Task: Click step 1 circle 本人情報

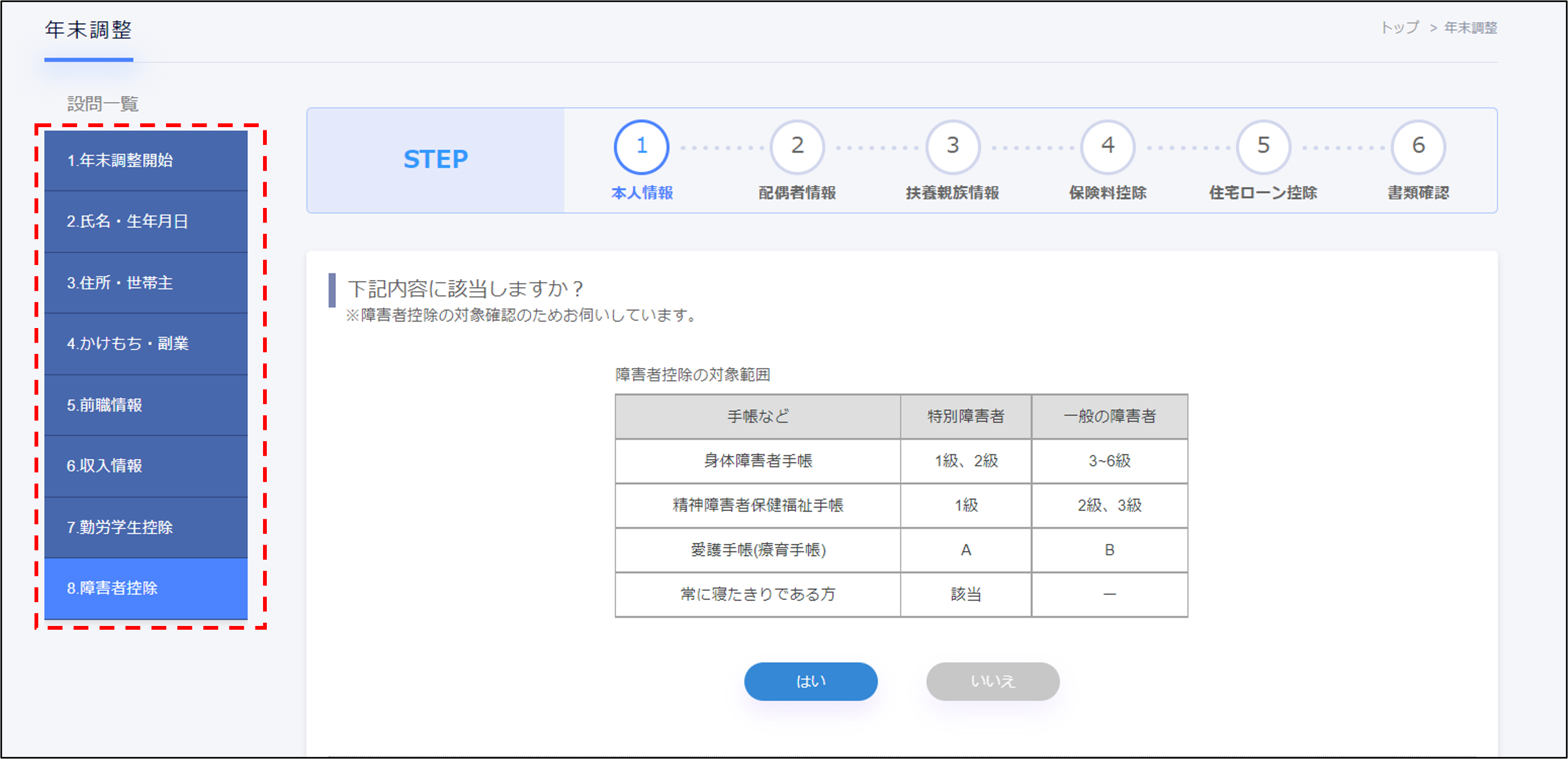Action: (641, 147)
